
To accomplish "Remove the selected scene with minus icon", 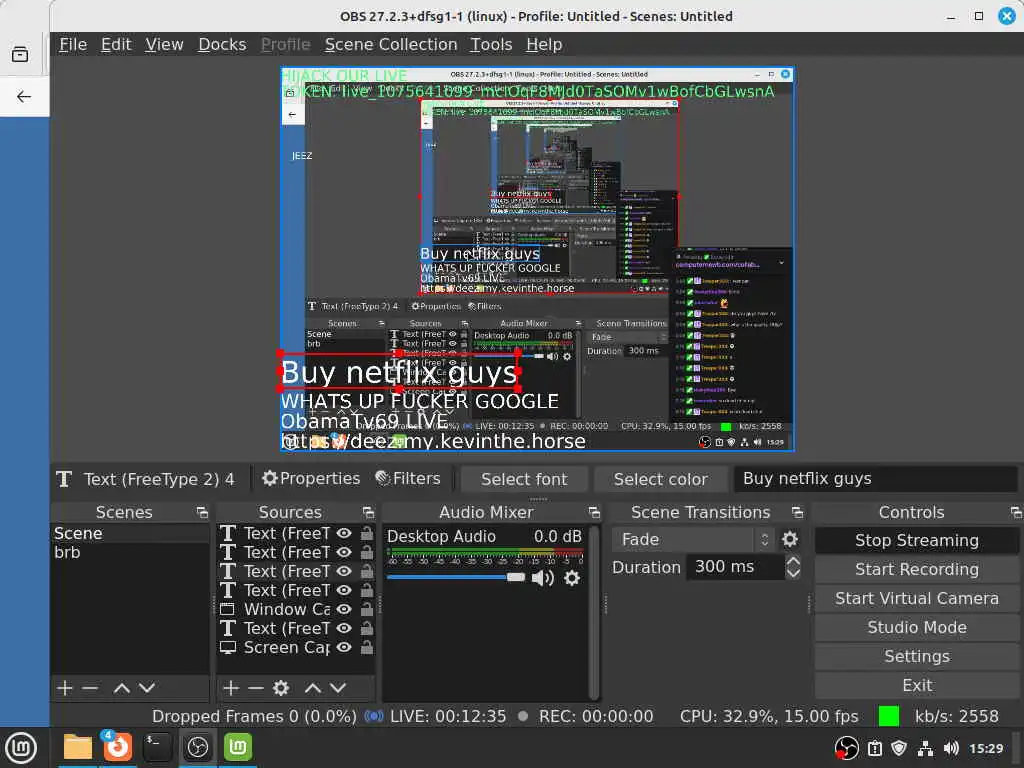I will tap(90, 688).
